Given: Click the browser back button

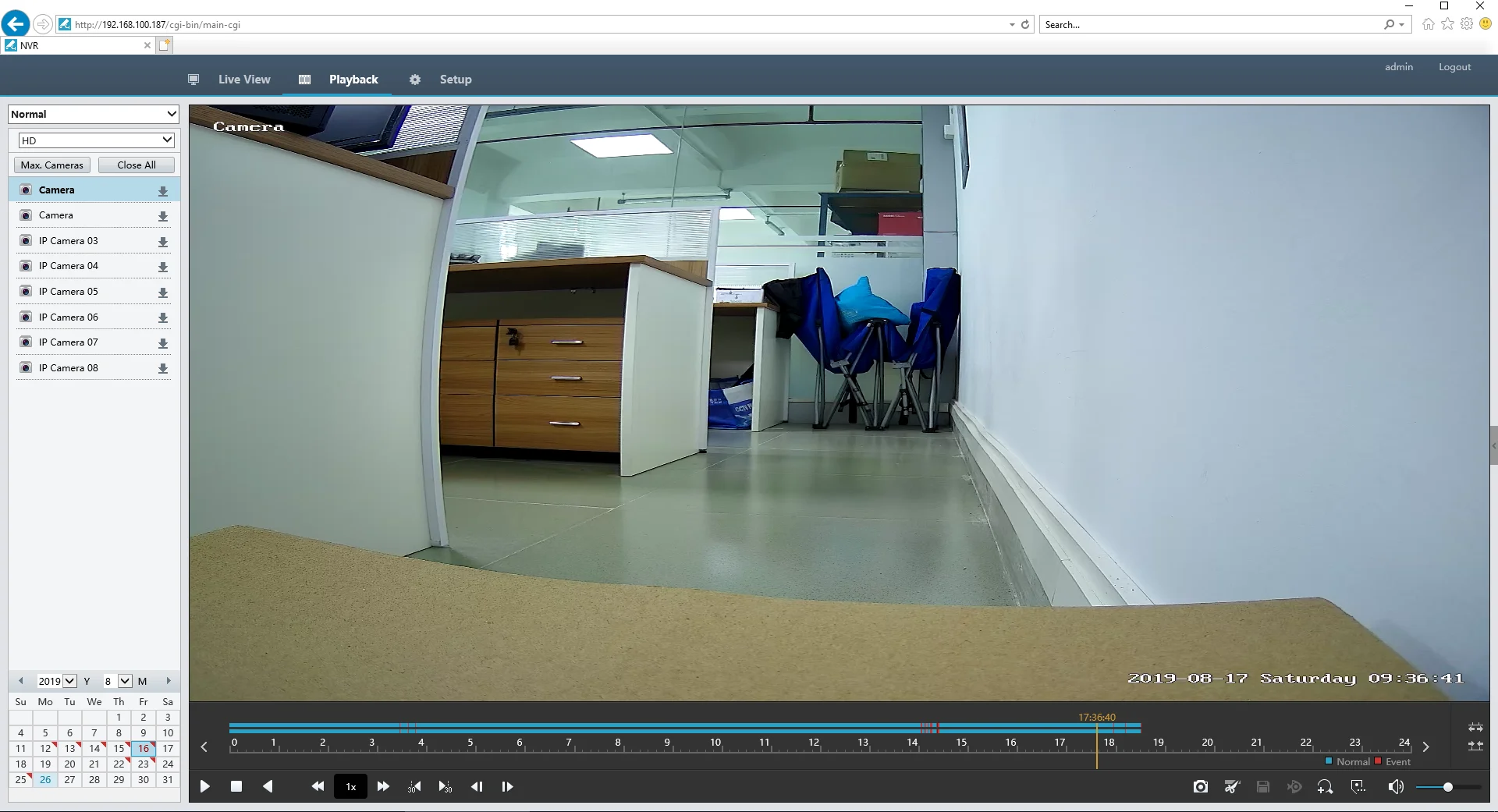Looking at the screenshot, I should 16,23.
